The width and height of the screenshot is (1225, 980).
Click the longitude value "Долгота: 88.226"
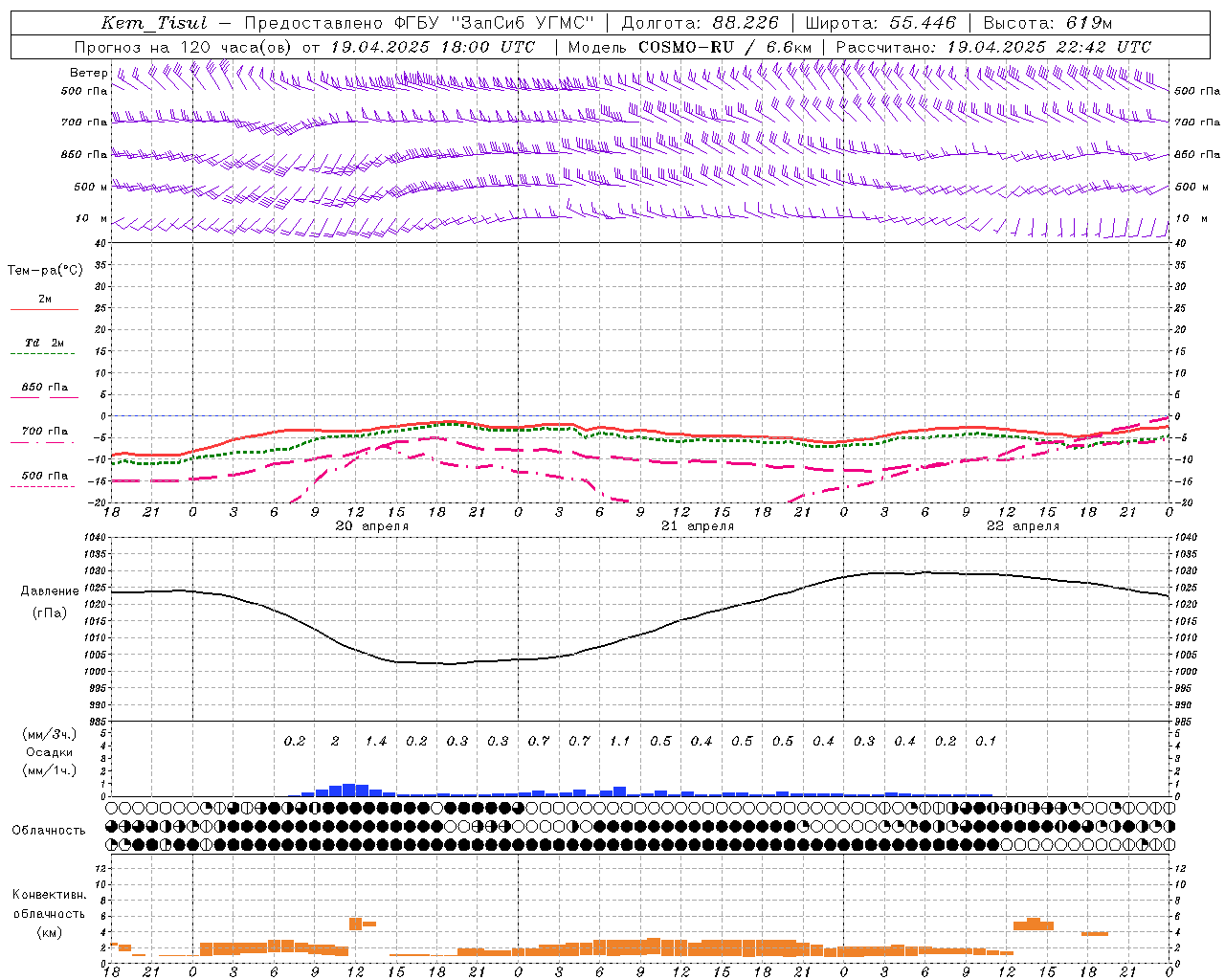701,24
